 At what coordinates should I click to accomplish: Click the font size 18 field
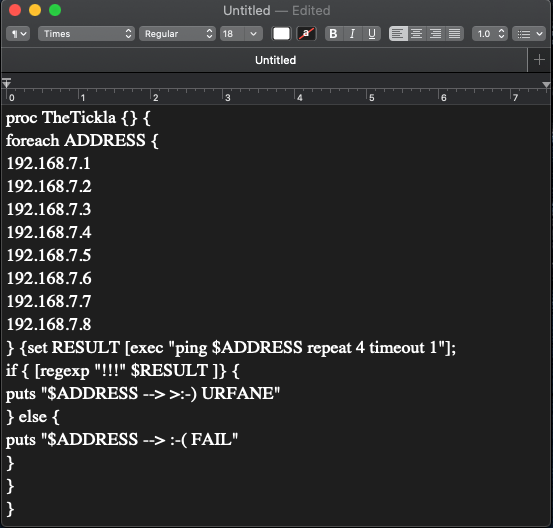click(232, 34)
